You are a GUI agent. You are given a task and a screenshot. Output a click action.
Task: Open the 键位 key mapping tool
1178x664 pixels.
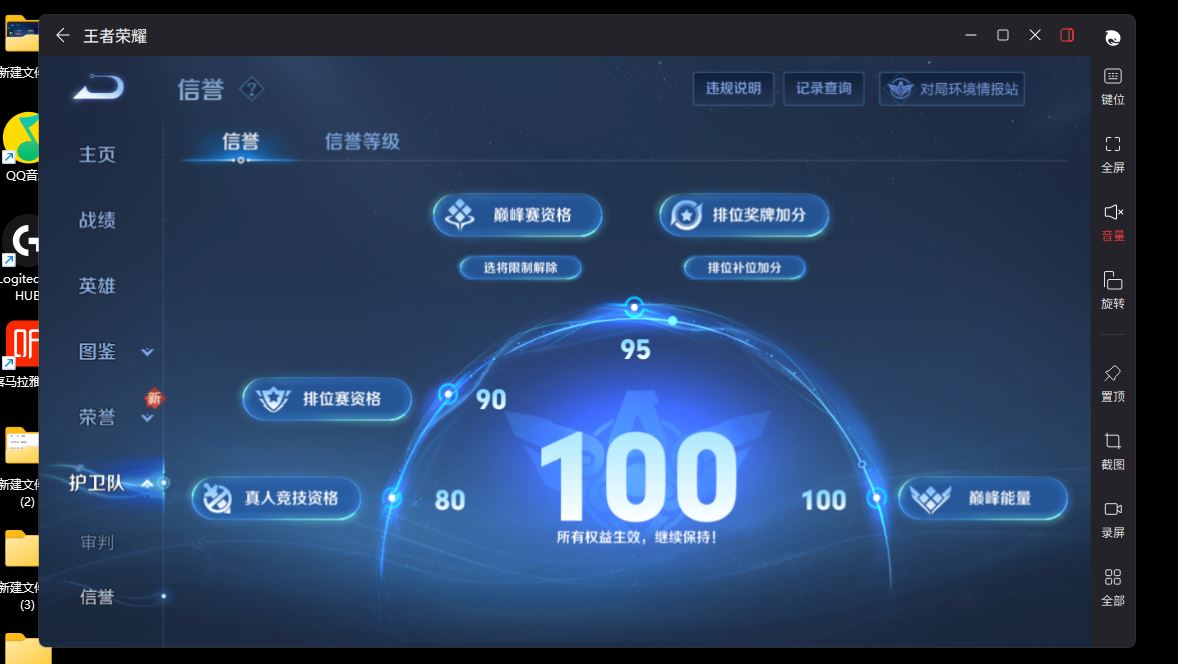point(1112,85)
